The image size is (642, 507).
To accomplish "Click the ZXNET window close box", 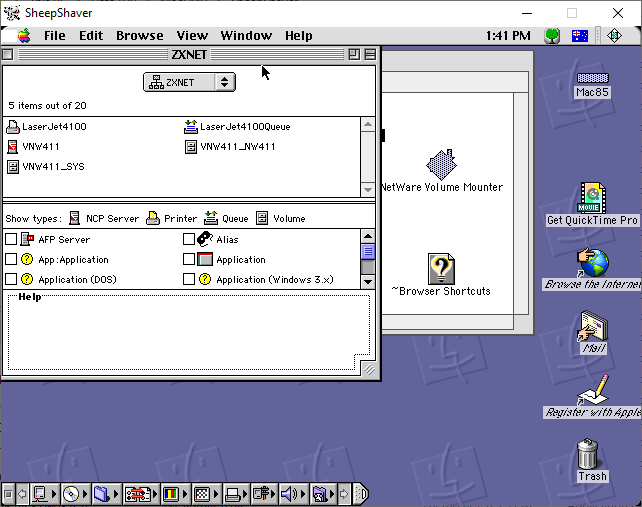I will pyautogui.click(x=8, y=54).
